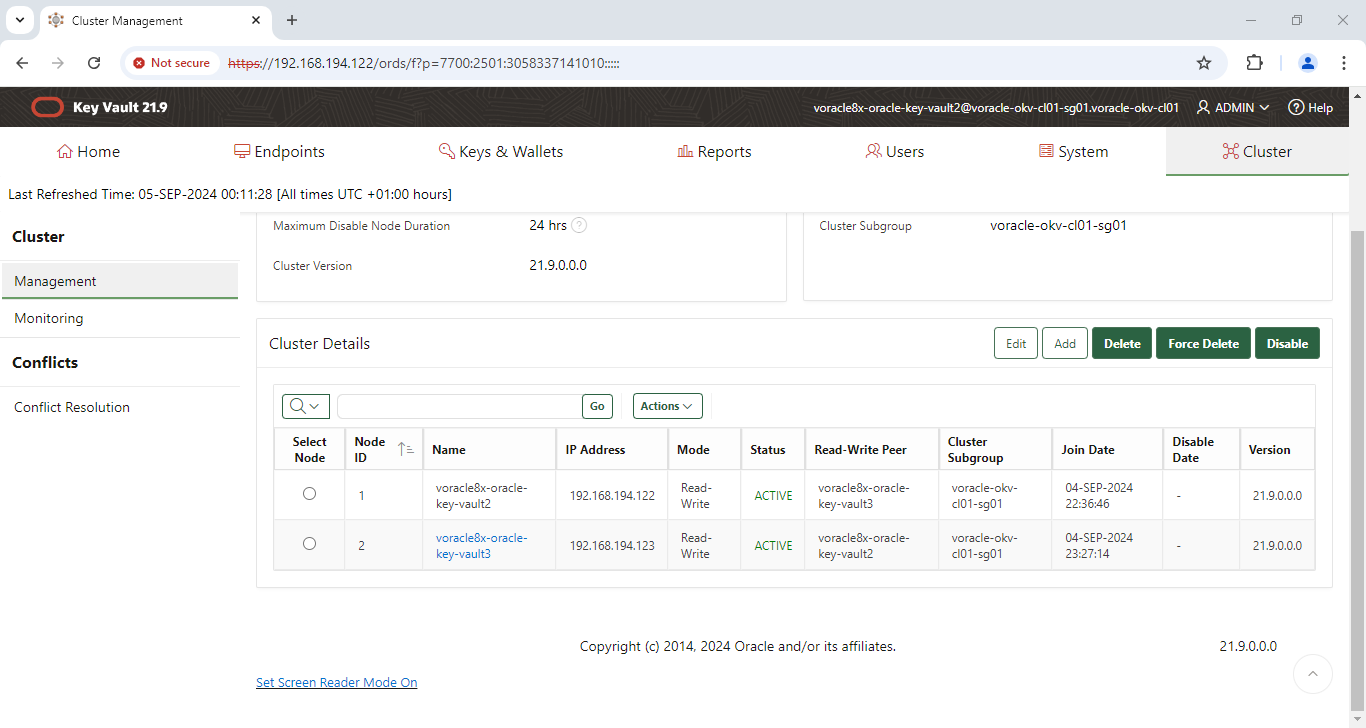1366x728 pixels.
Task: Select node 1 radio button
Action: (x=309, y=494)
